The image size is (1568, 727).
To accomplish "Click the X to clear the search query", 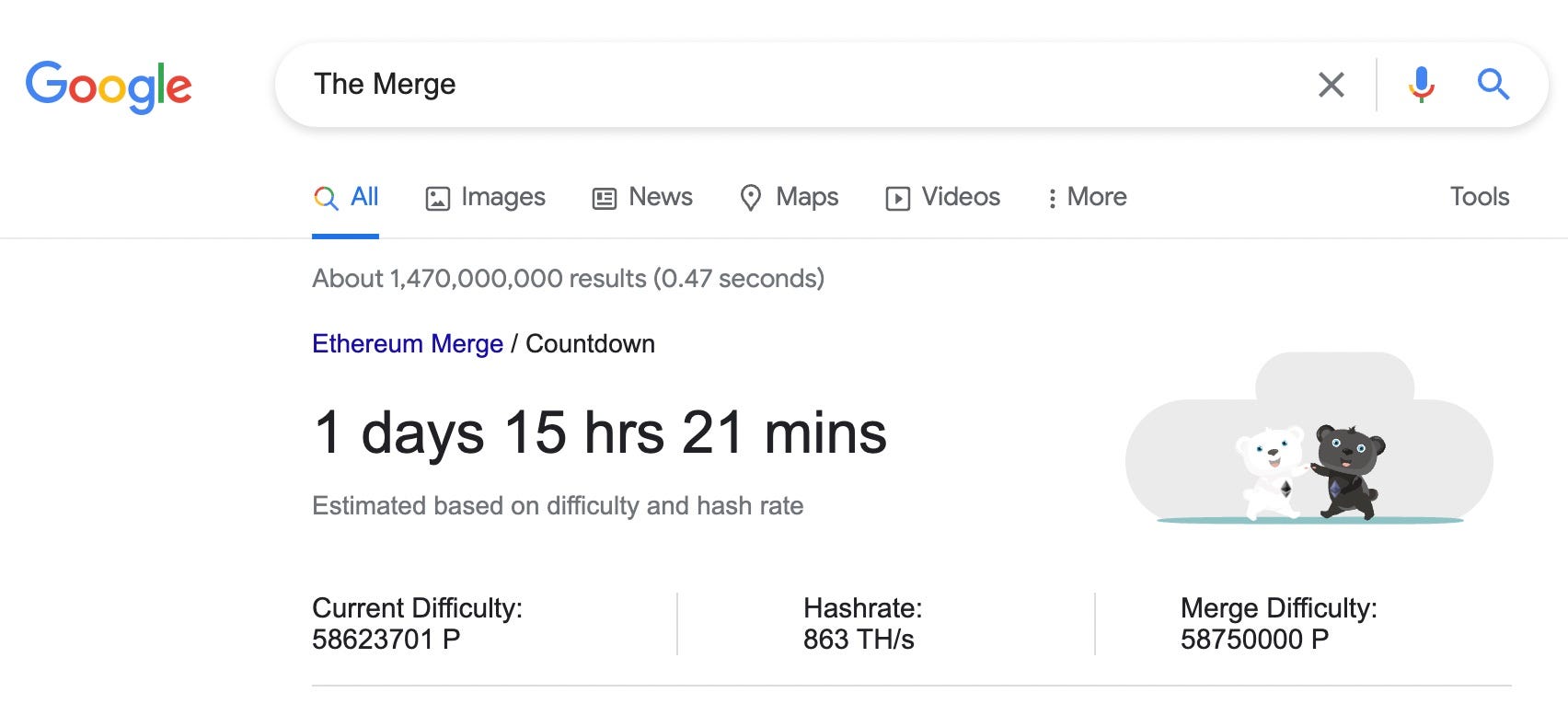I will pyautogui.click(x=1331, y=84).
